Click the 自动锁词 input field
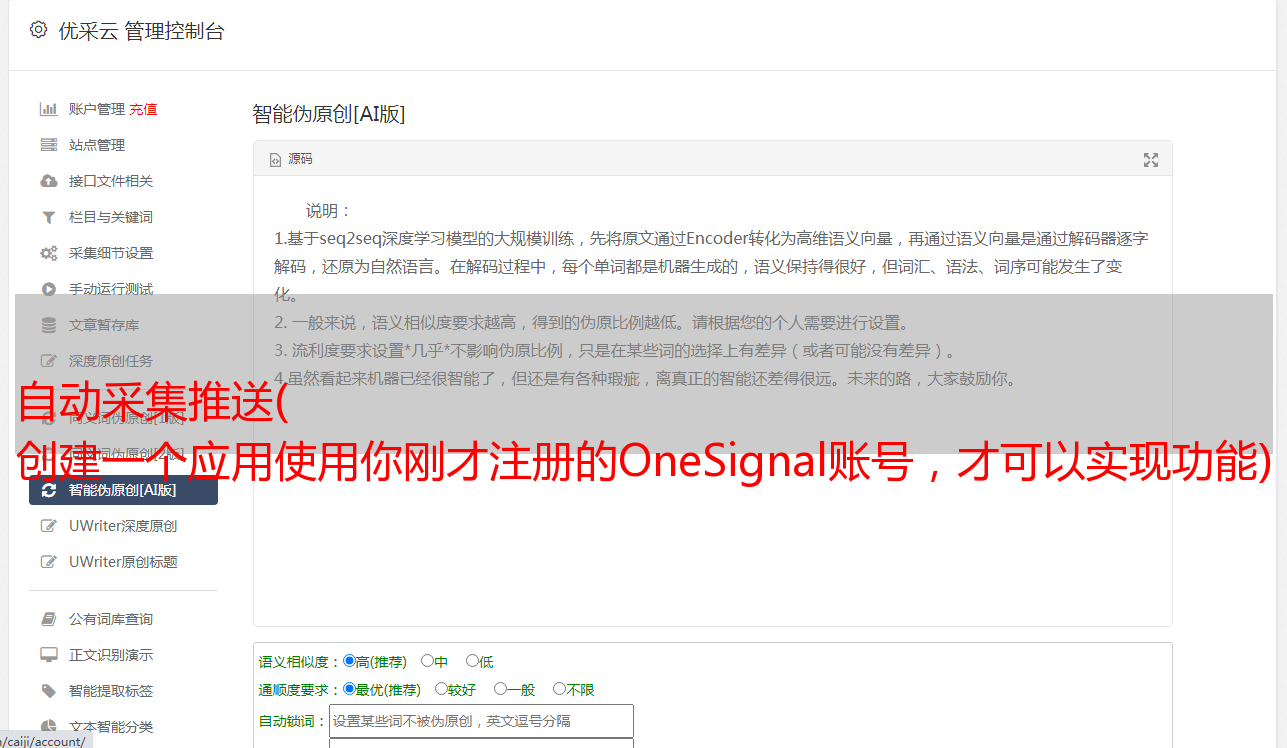 click(481, 721)
